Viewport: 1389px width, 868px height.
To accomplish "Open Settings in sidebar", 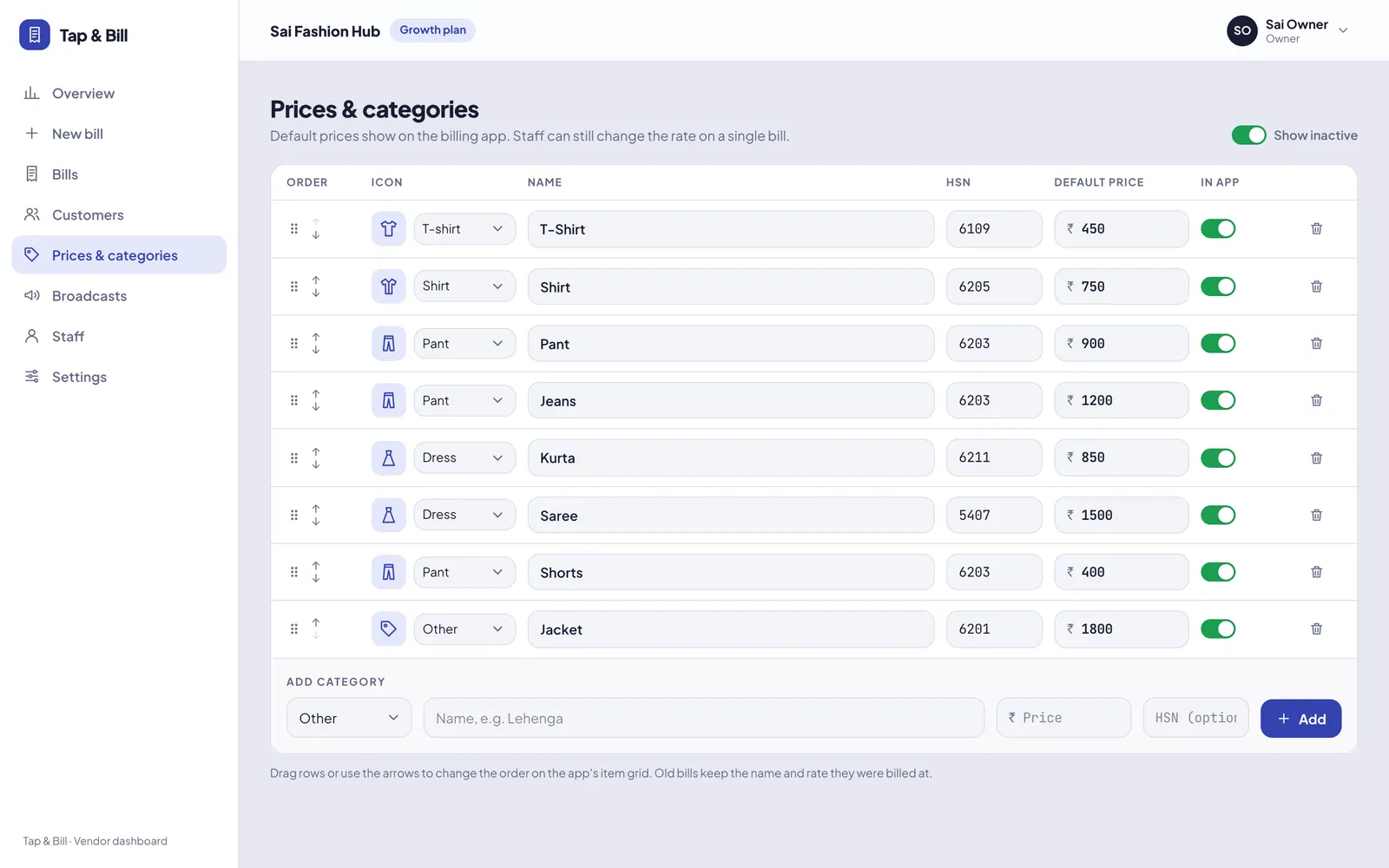I will tap(119, 377).
